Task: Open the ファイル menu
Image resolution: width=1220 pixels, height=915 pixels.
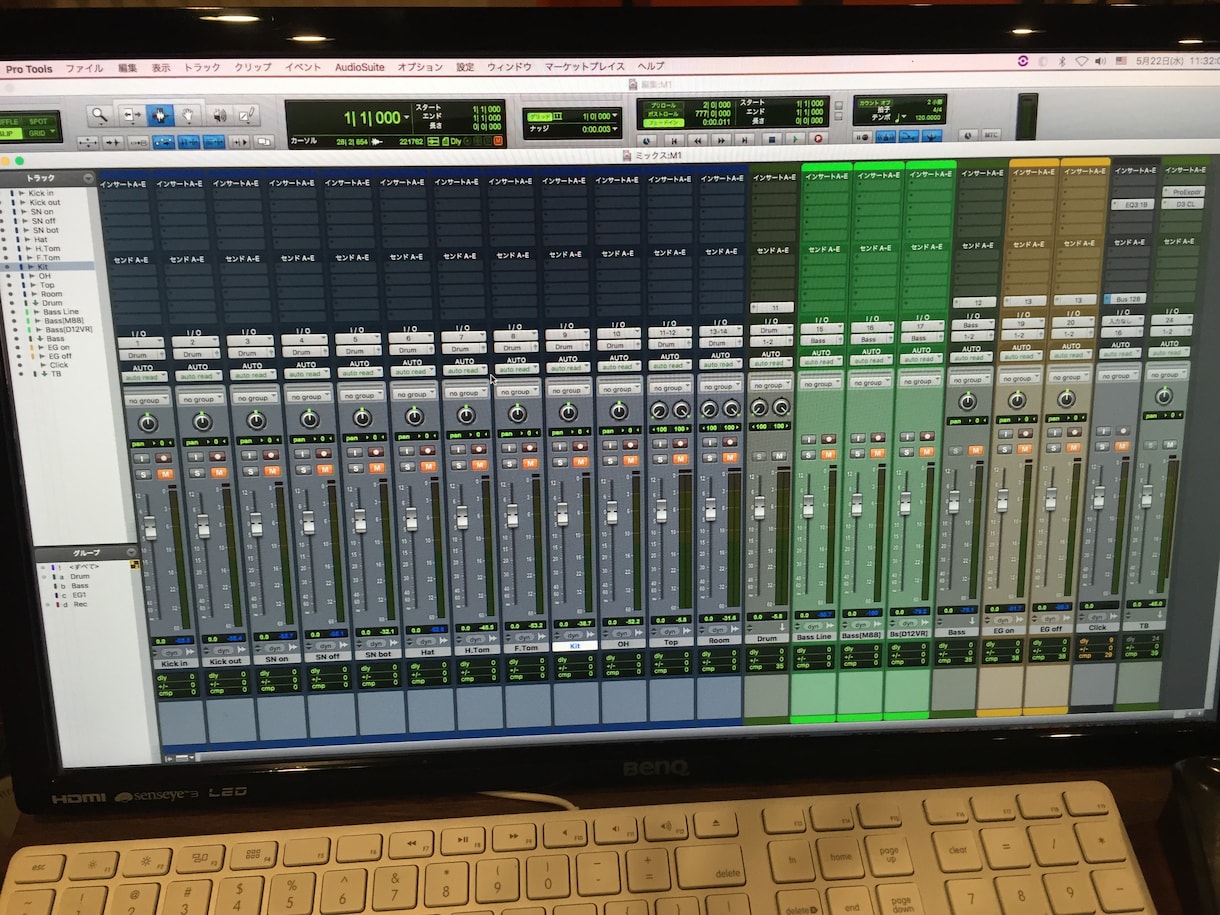Action: pyautogui.click(x=85, y=68)
